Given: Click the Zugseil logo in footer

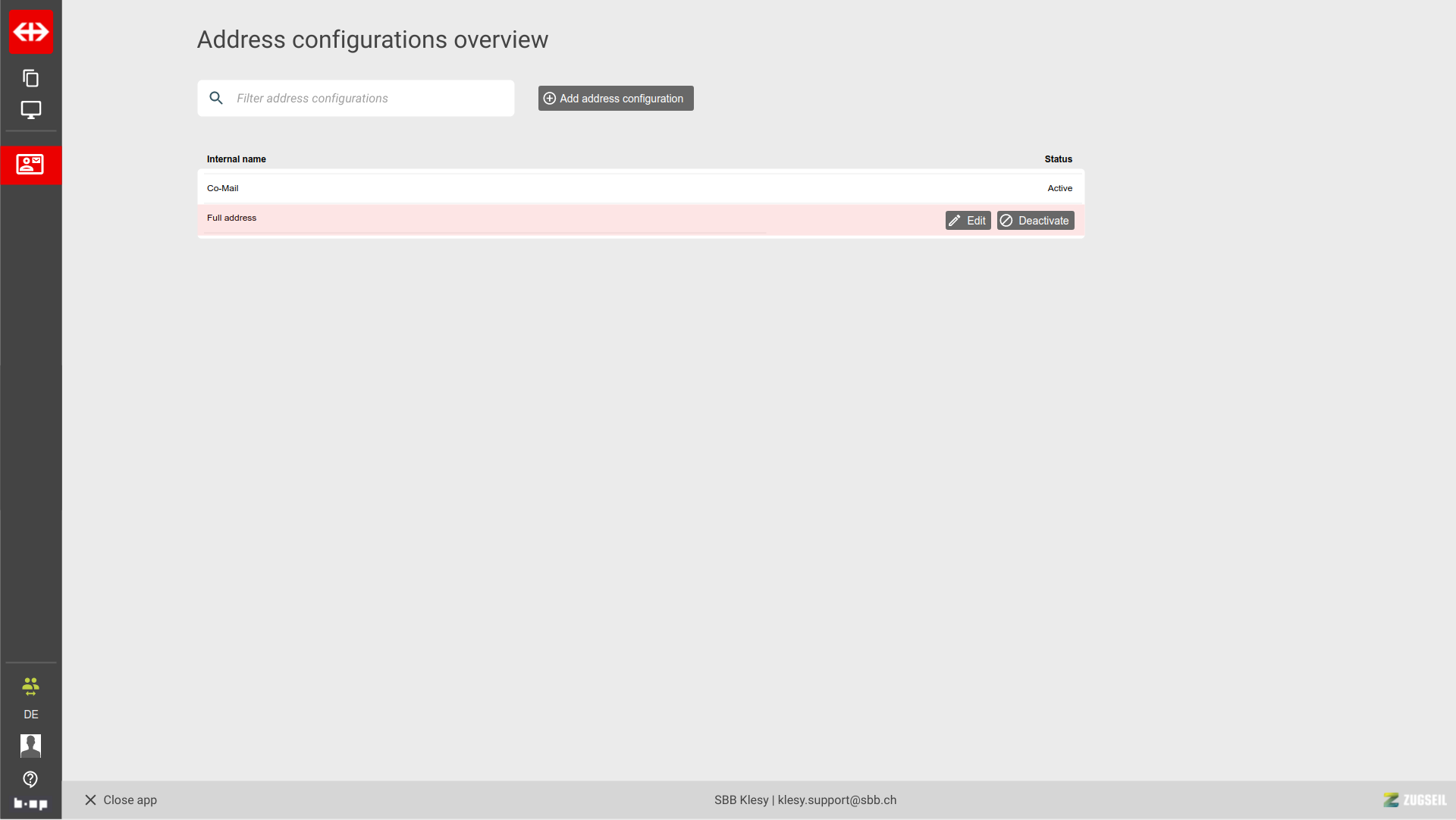Looking at the screenshot, I should point(1414,800).
